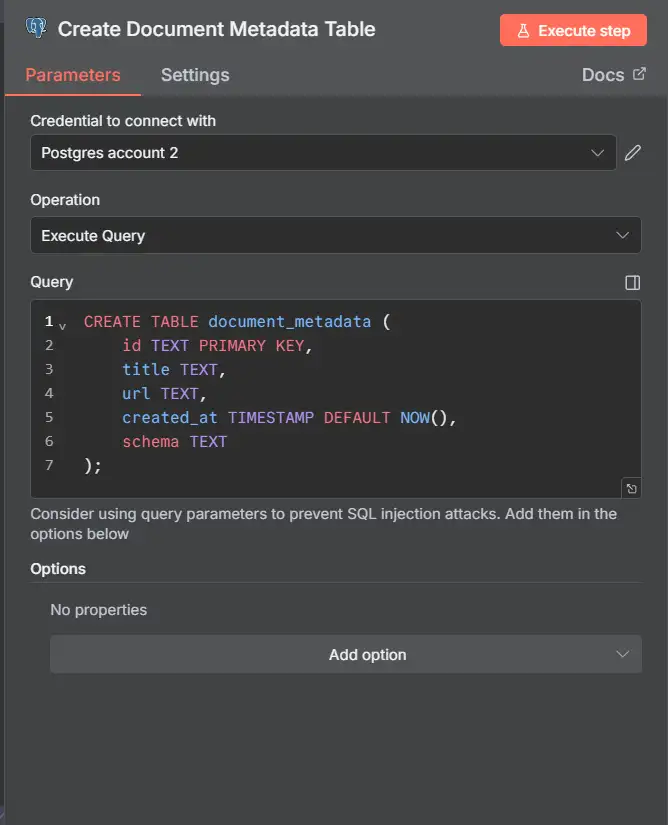Edit credential using the pencil icon
The height and width of the screenshot is (825, 668).
point(631,152)
